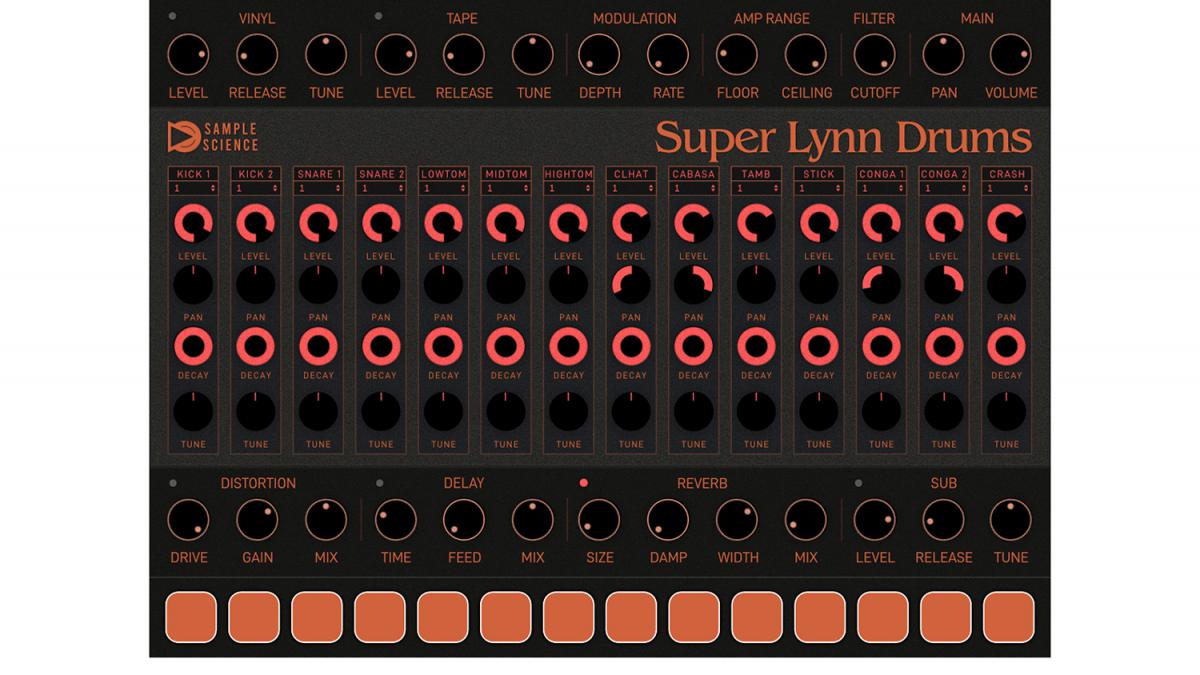Click the Sample Science logo
Image resolution: width=1200 pixels, height=675 pixels.
pos(212,137)
